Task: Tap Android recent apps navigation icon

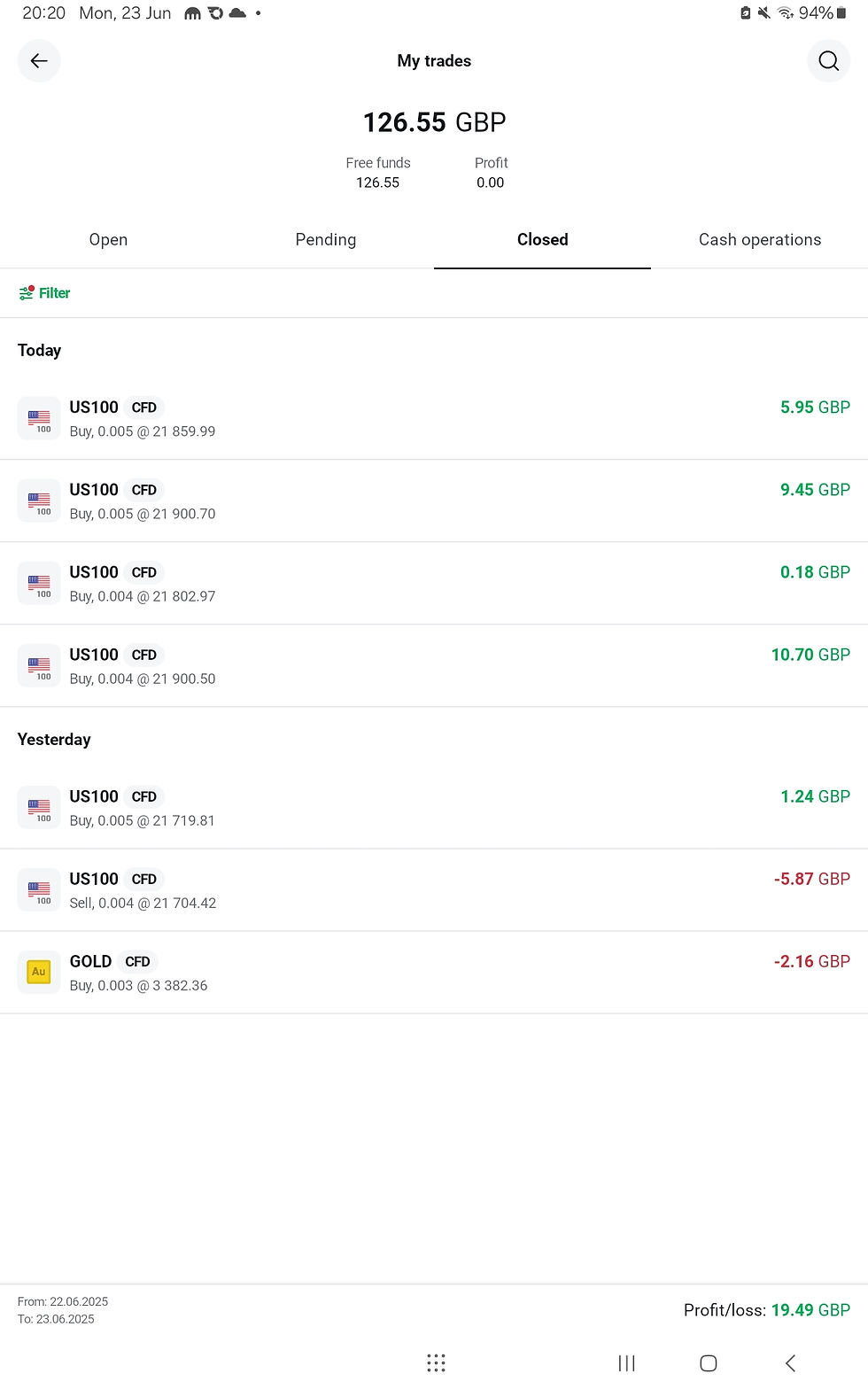Action: coord(626,1363)
